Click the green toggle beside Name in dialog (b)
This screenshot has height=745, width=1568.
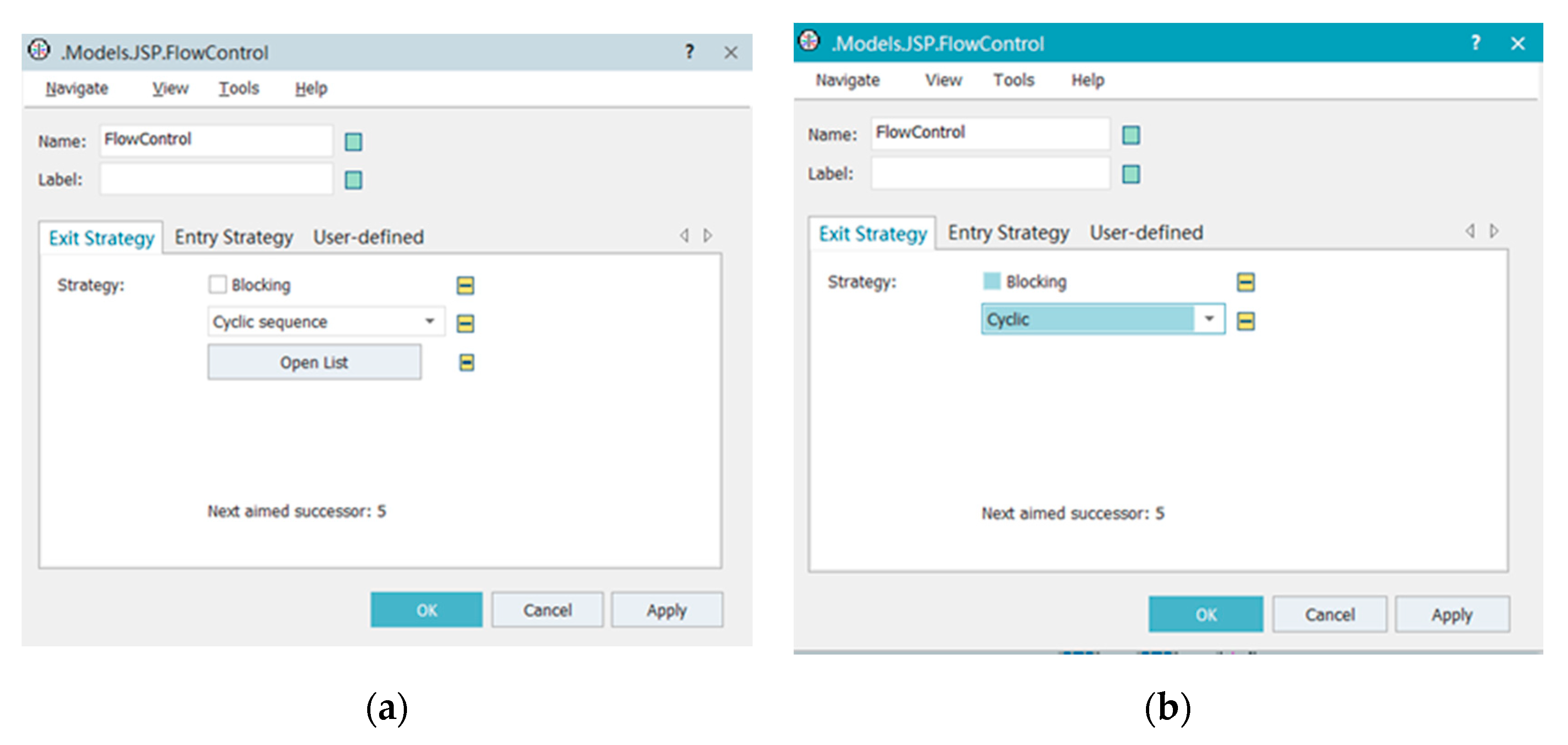coord(1131,135)
